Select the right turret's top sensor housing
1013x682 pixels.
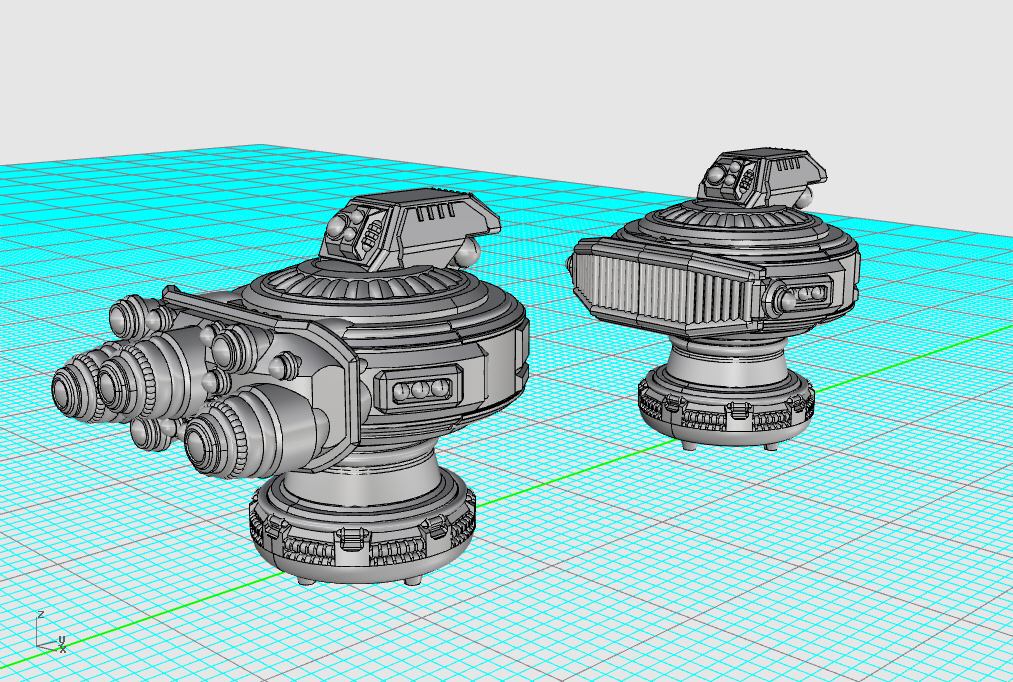(x=762, y=176)
